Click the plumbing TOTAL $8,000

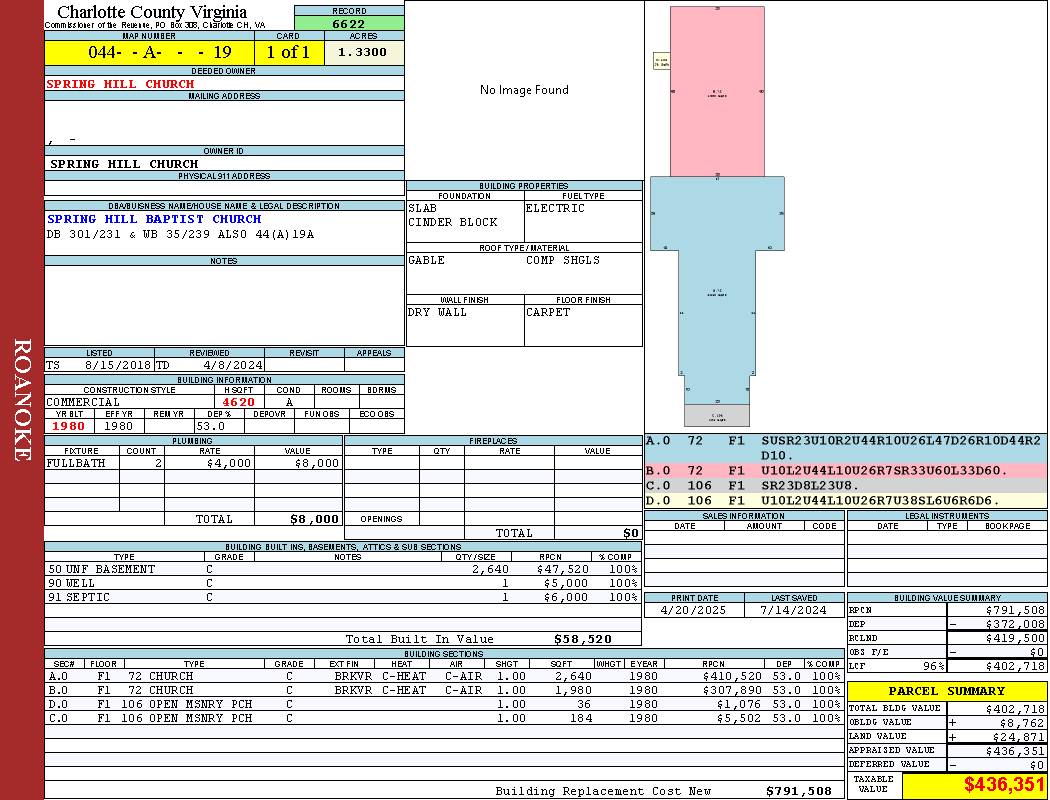(314, 519)
